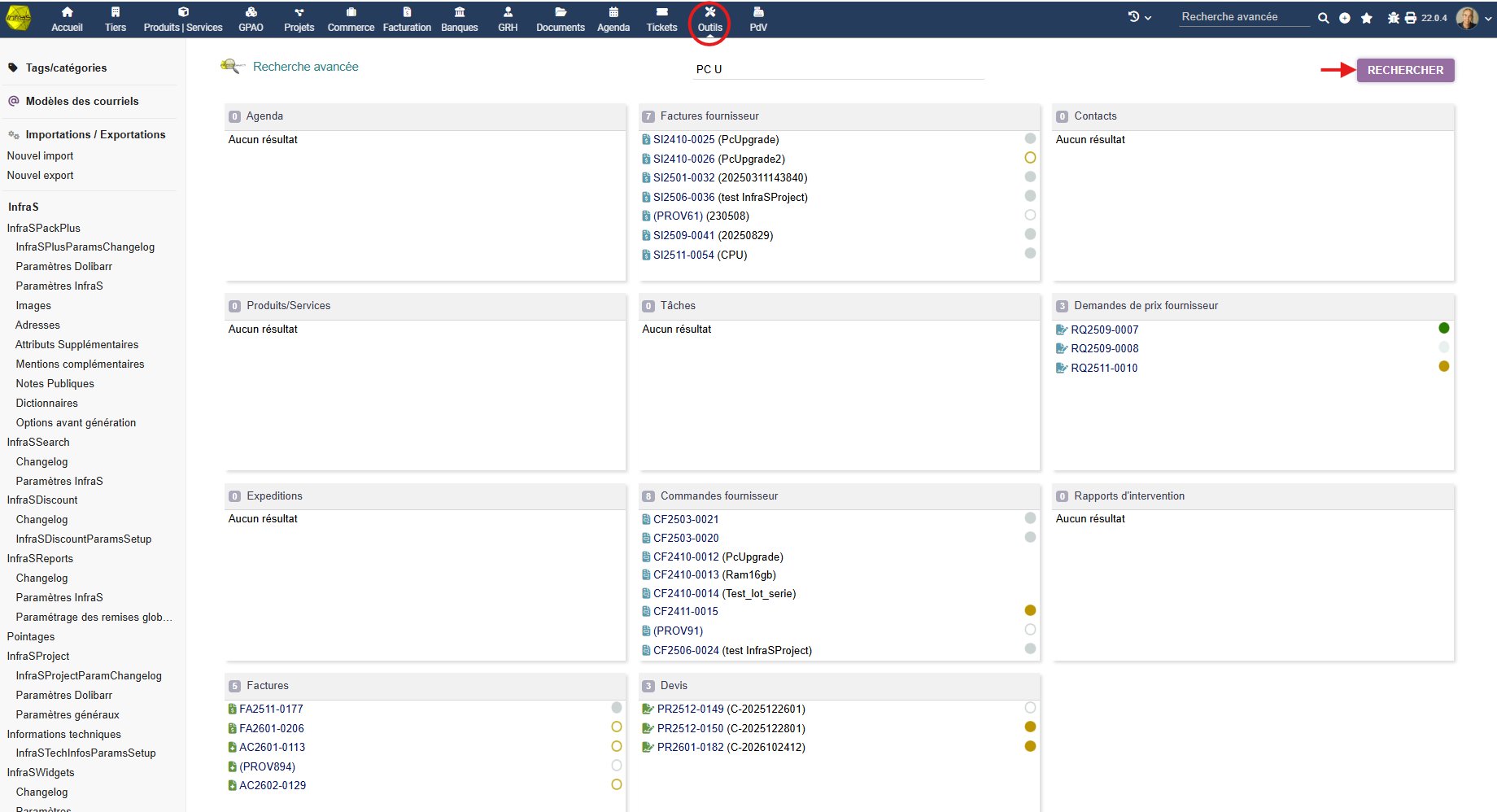The image size is (1497, 812).
Task: Open the user avatar dropdown menu
Action: 1473,18
